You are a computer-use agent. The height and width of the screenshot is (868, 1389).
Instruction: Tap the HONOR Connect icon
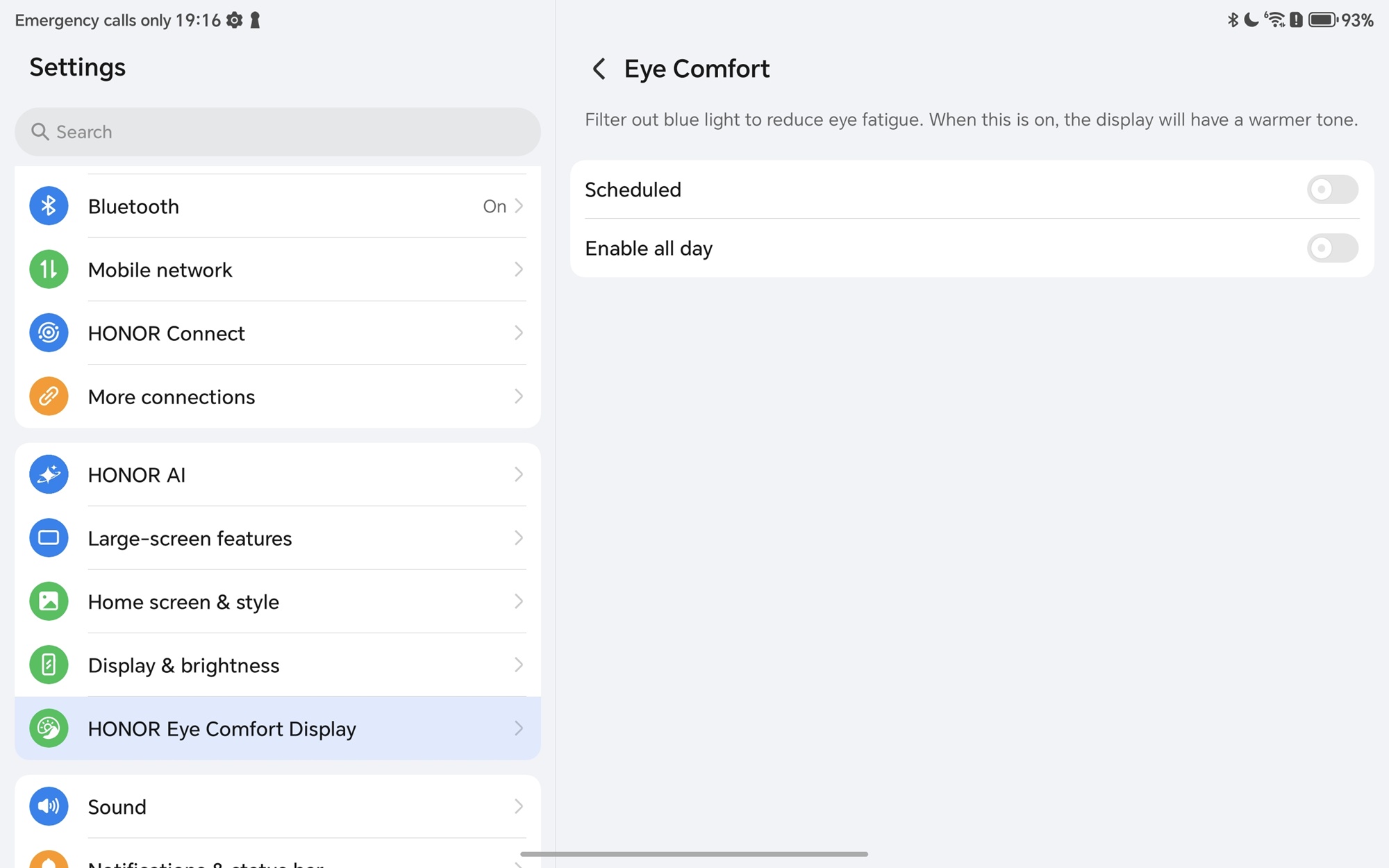pos(49,333)
